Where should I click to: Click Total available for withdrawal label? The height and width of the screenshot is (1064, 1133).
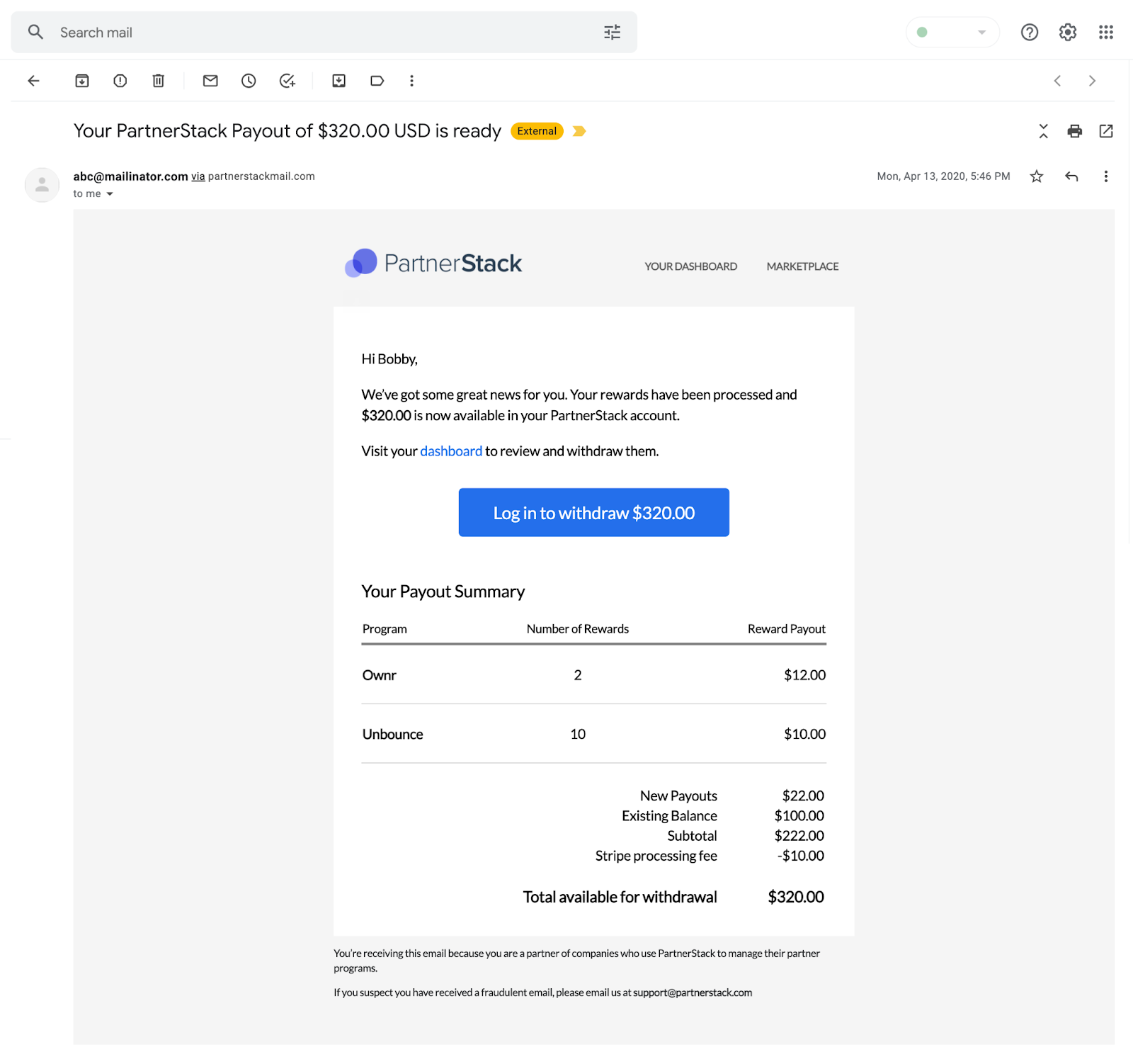click(x=620, y=898)
